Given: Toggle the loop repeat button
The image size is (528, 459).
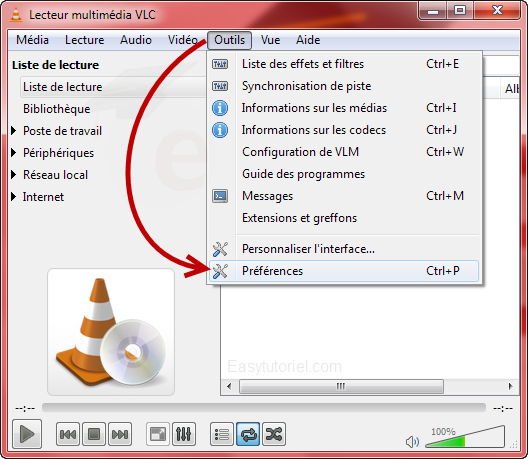Looking at the screenshot, I should pos(248,434).
